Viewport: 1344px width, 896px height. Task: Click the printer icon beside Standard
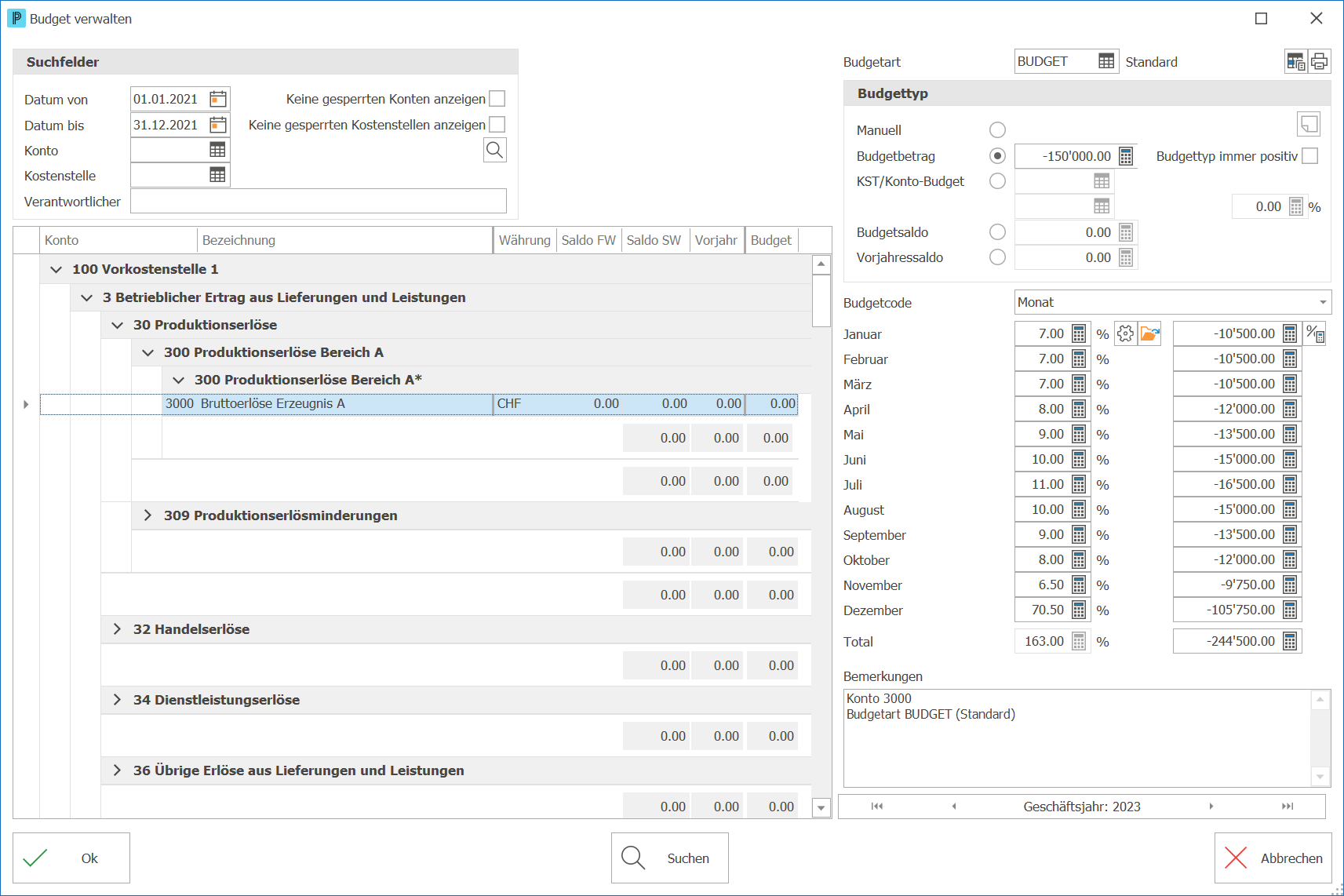[x=1319, y=61]
